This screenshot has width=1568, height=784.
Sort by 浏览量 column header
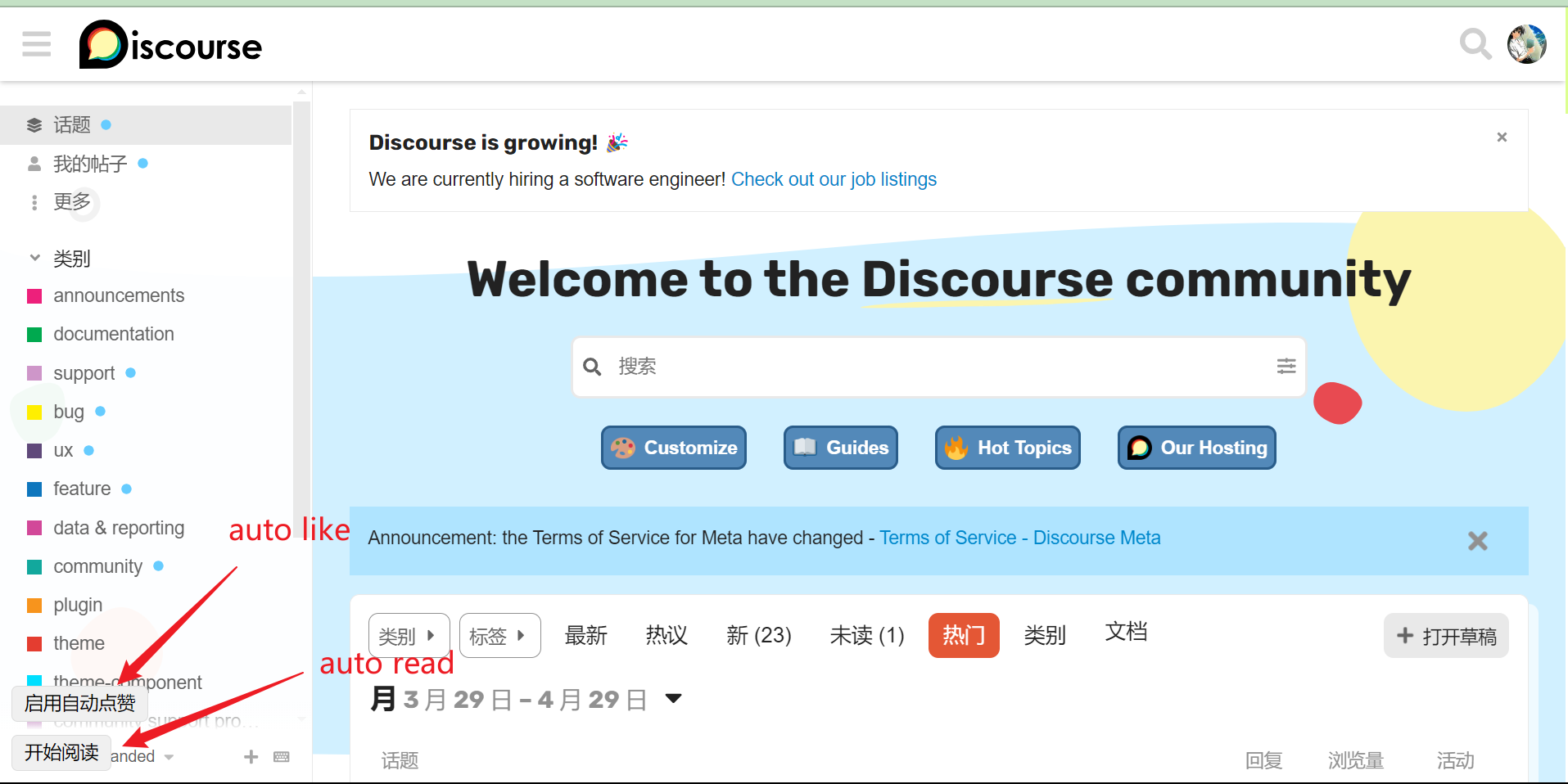click(1355, 760)
